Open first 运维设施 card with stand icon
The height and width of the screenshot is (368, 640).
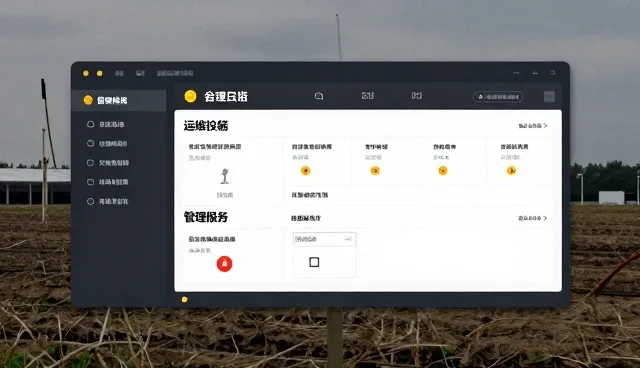point(233,171)
